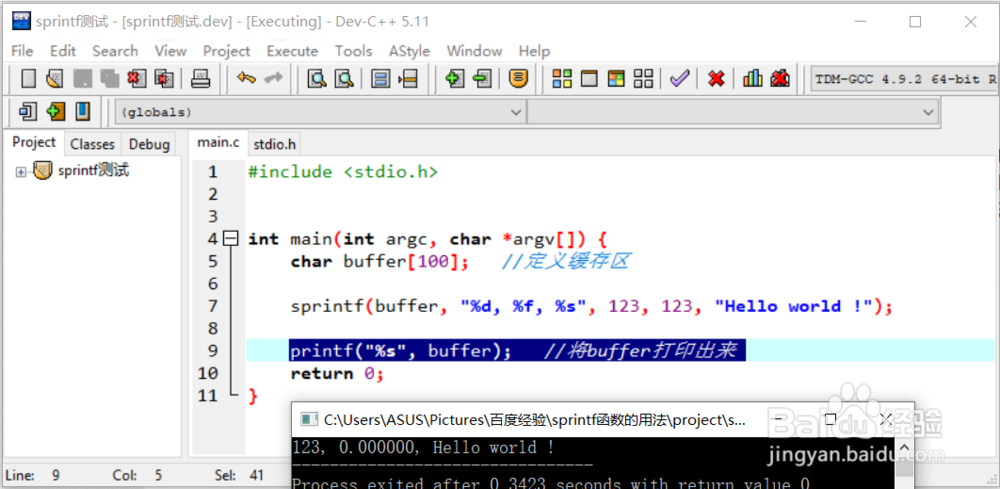The width and height of the screenshot is (1000, 489).
Task: Click the Replace magnifier icon
Action: [x=344, y=79]
